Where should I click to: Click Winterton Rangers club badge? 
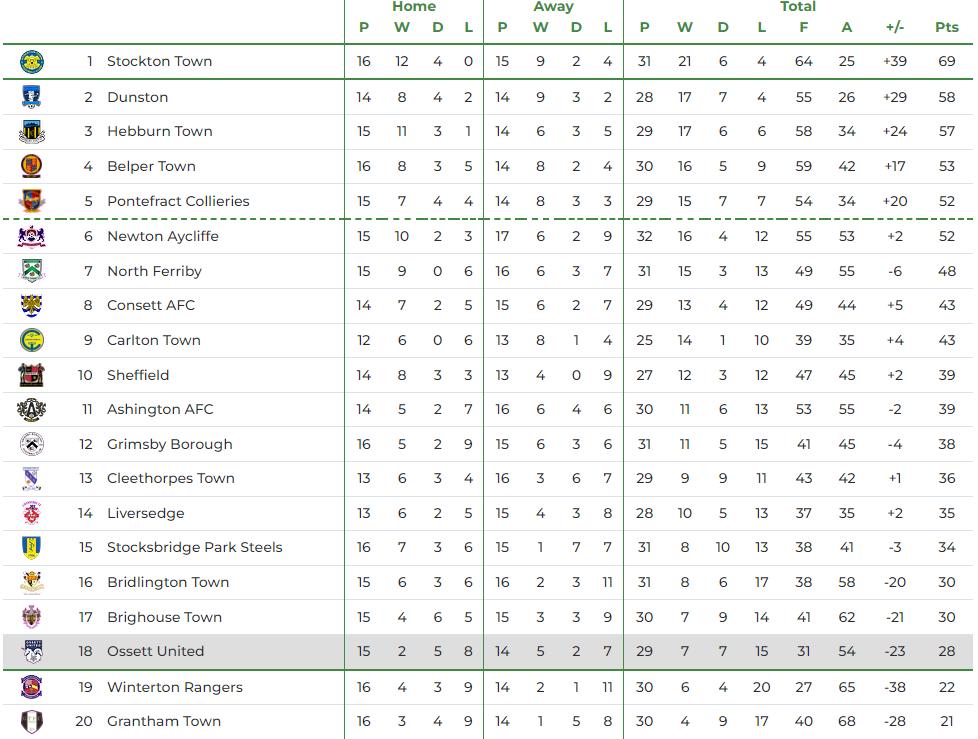coord(32,687)
